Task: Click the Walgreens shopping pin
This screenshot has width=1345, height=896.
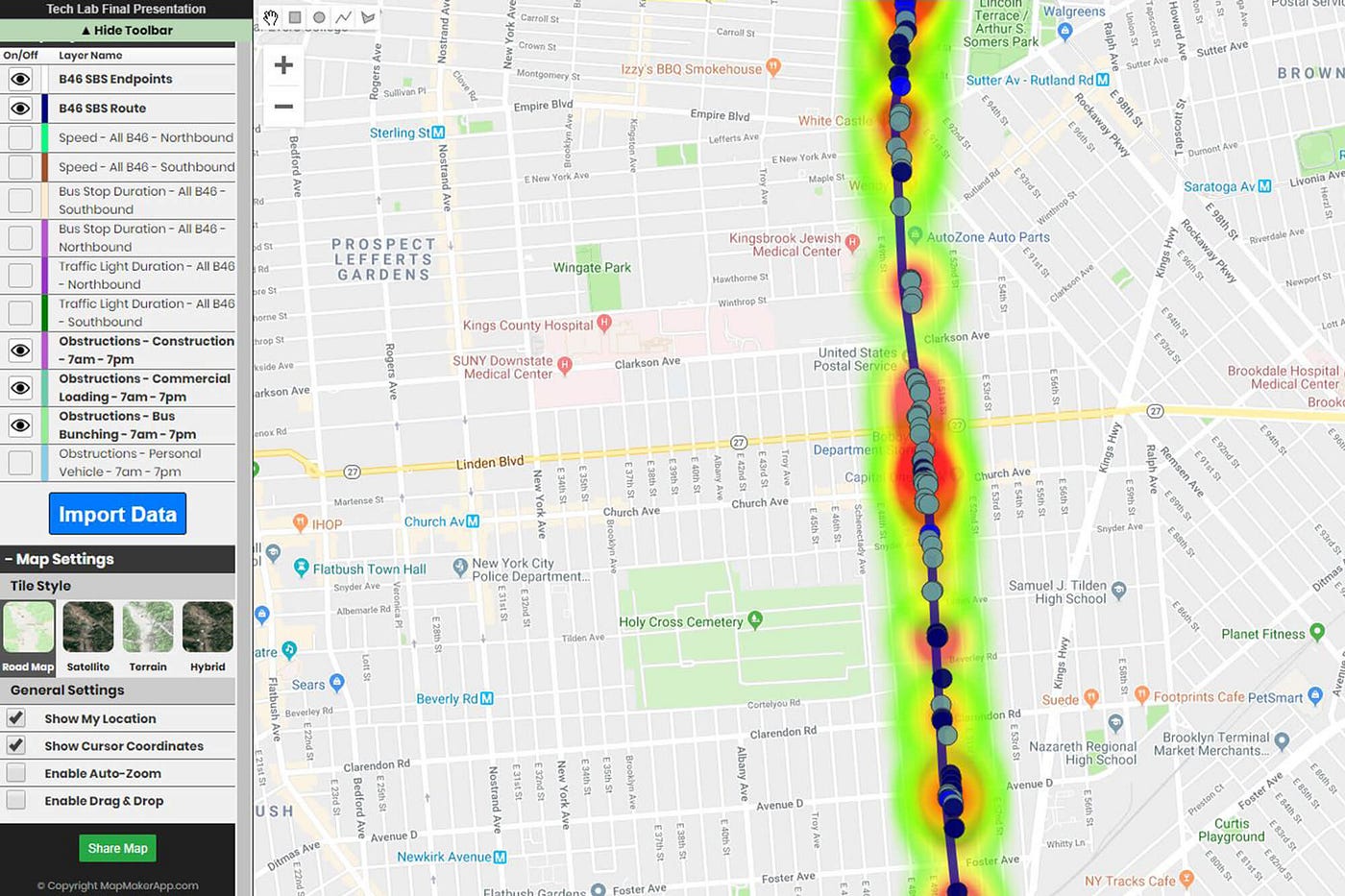Action: 1064,31
